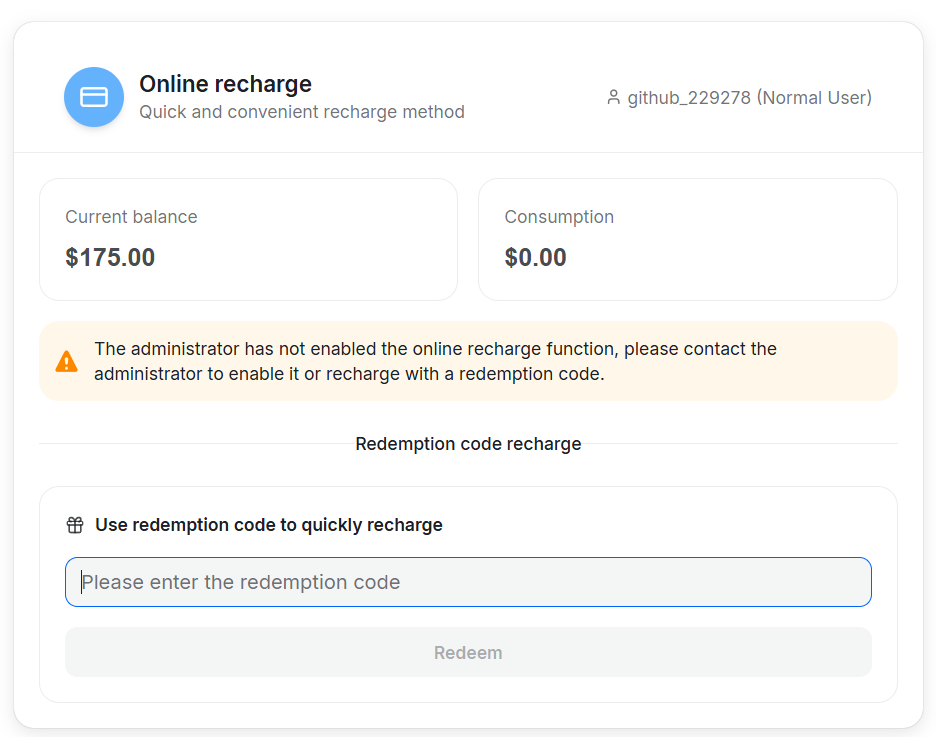Select the $0.00 consumption amount
Image resolution: width=936 pixels, height=737 pixels.
point(535,258)
